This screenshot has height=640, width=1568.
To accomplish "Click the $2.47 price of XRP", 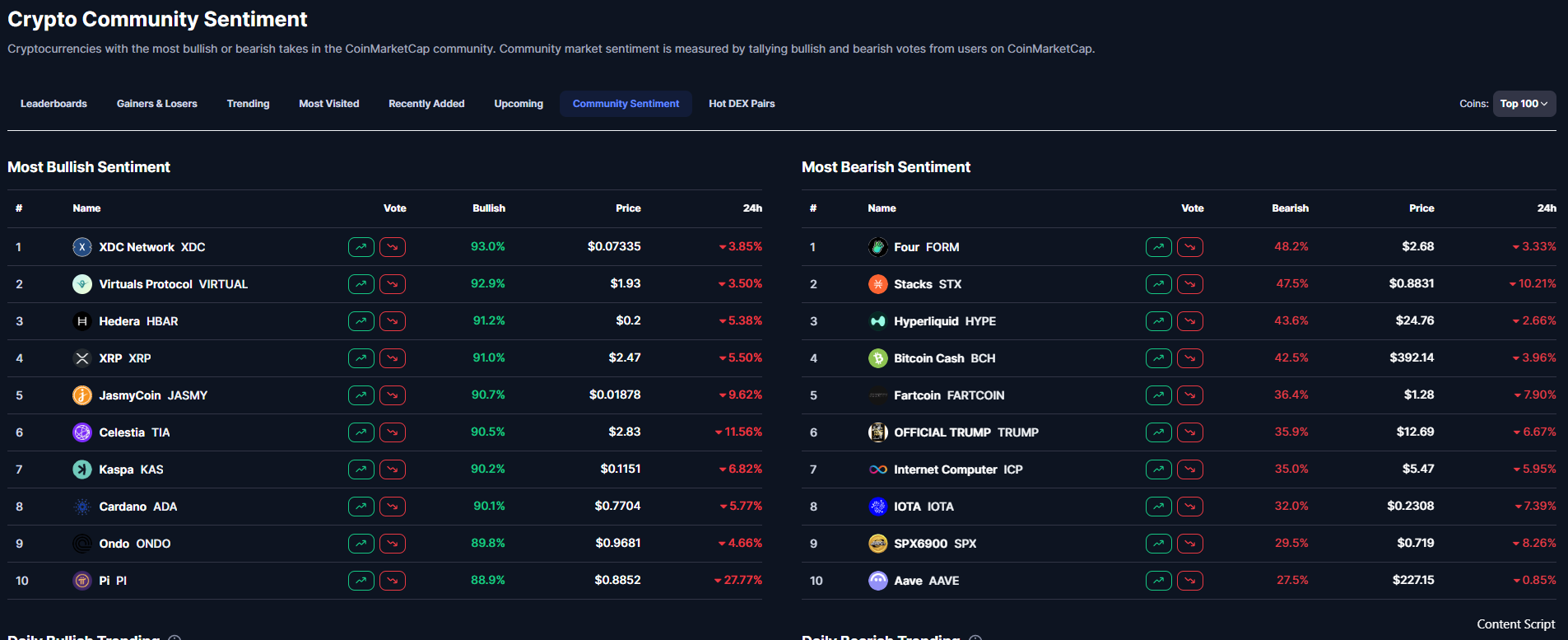I will 625,357.
